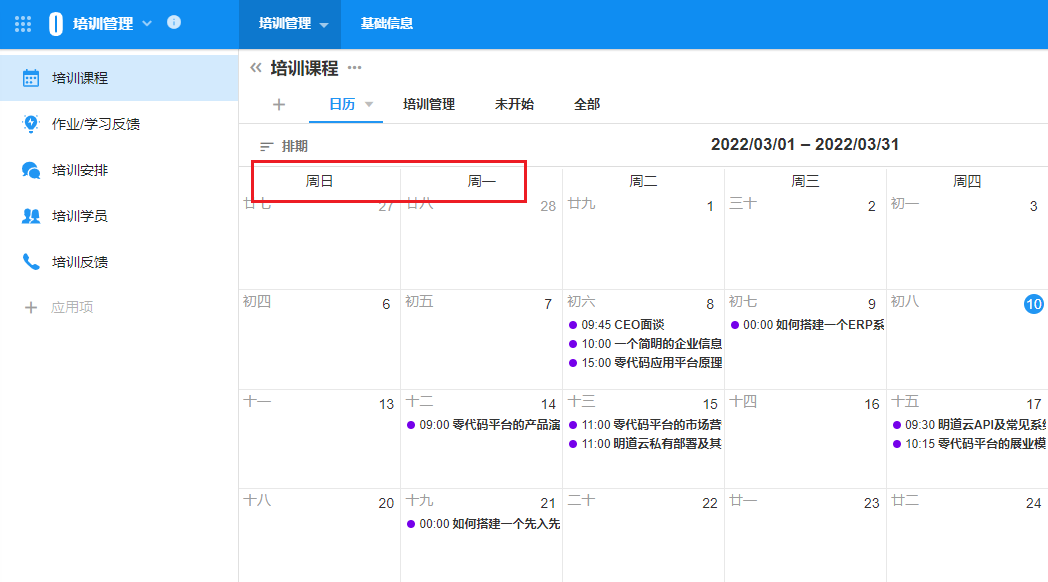Open more options next to 培训课程 title
Viewport: 1048px width, 582px height.
point(355,68)
